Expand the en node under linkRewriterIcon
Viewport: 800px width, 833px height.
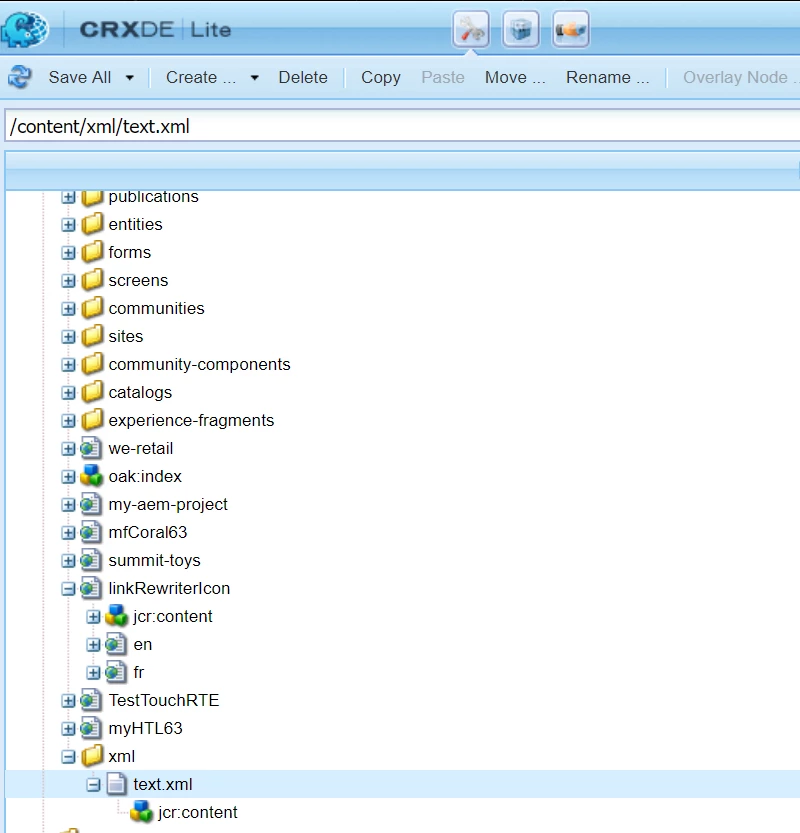(x=93, y=645)
